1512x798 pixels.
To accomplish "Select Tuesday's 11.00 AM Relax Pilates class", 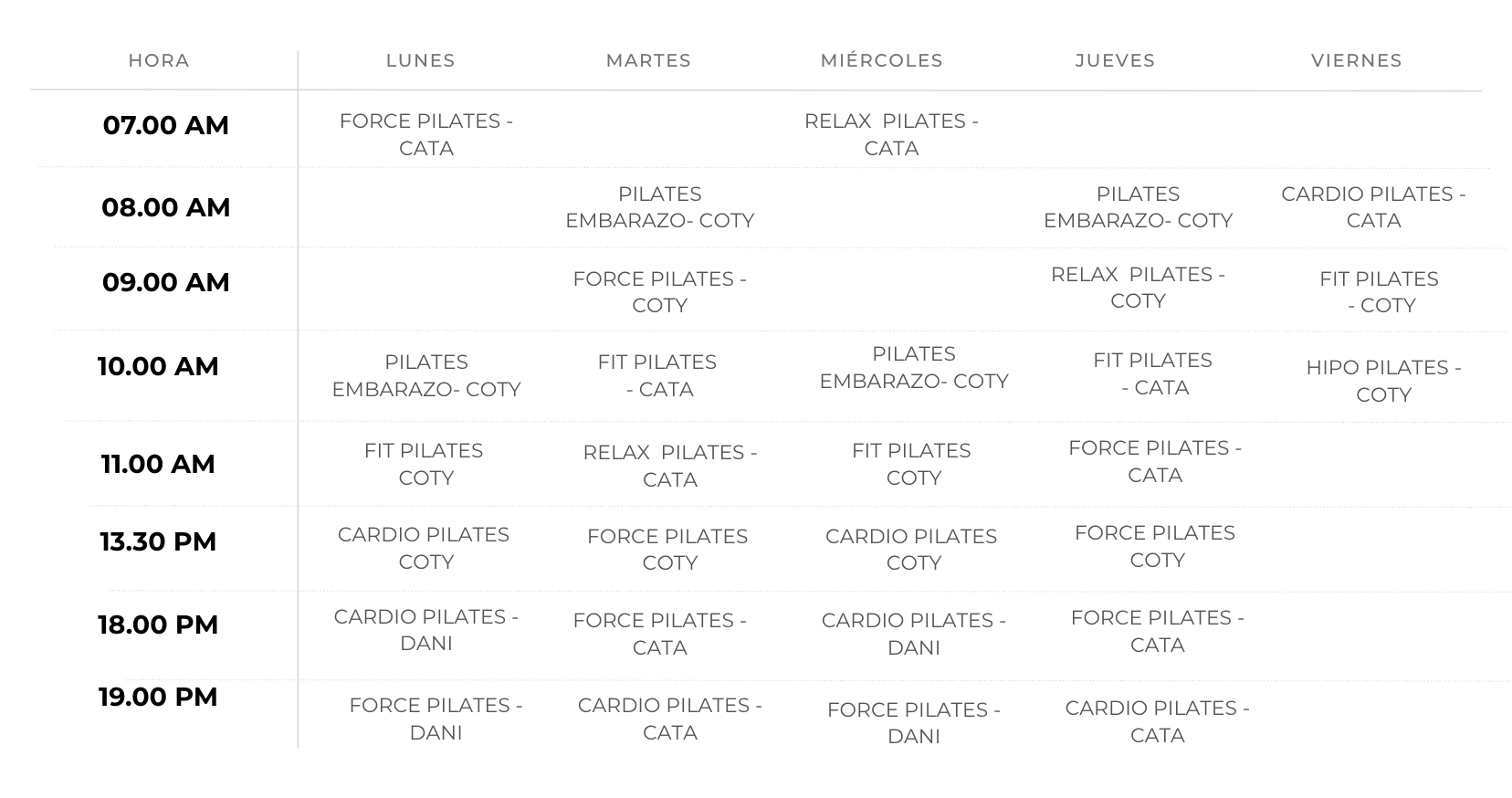I will tap(670, 466).
